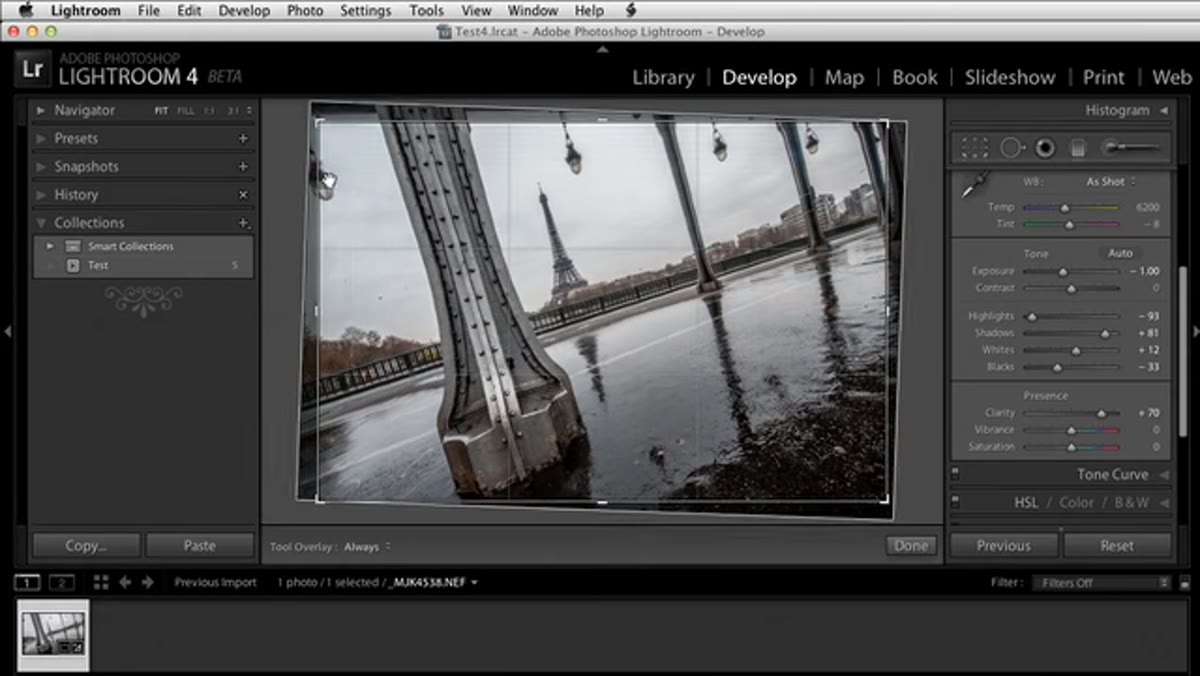Switch to the Print module
1200x676 pixels.
(1104, 78)
